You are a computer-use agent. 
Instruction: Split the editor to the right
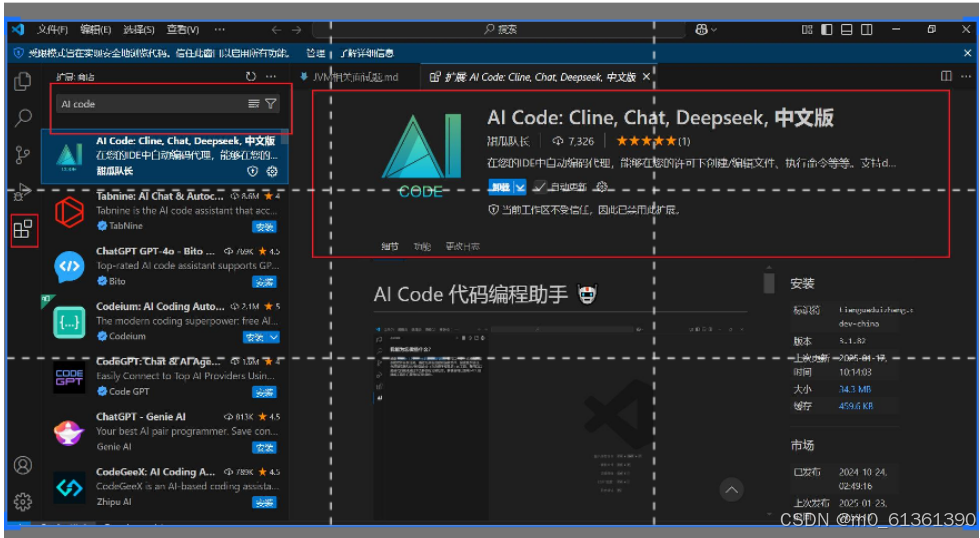(x=946, y=76)
